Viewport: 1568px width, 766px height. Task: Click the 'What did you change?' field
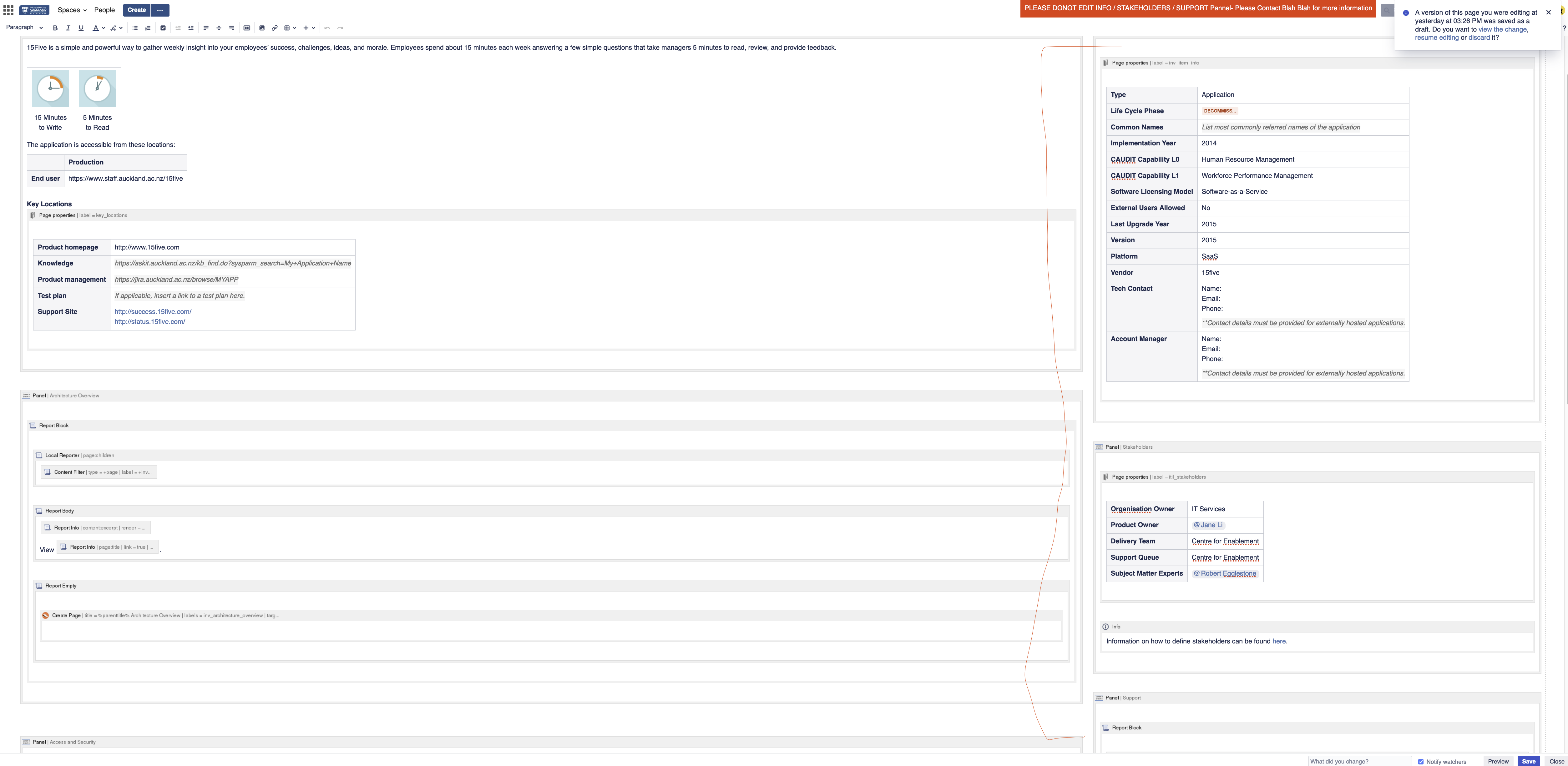point(1359,761)
